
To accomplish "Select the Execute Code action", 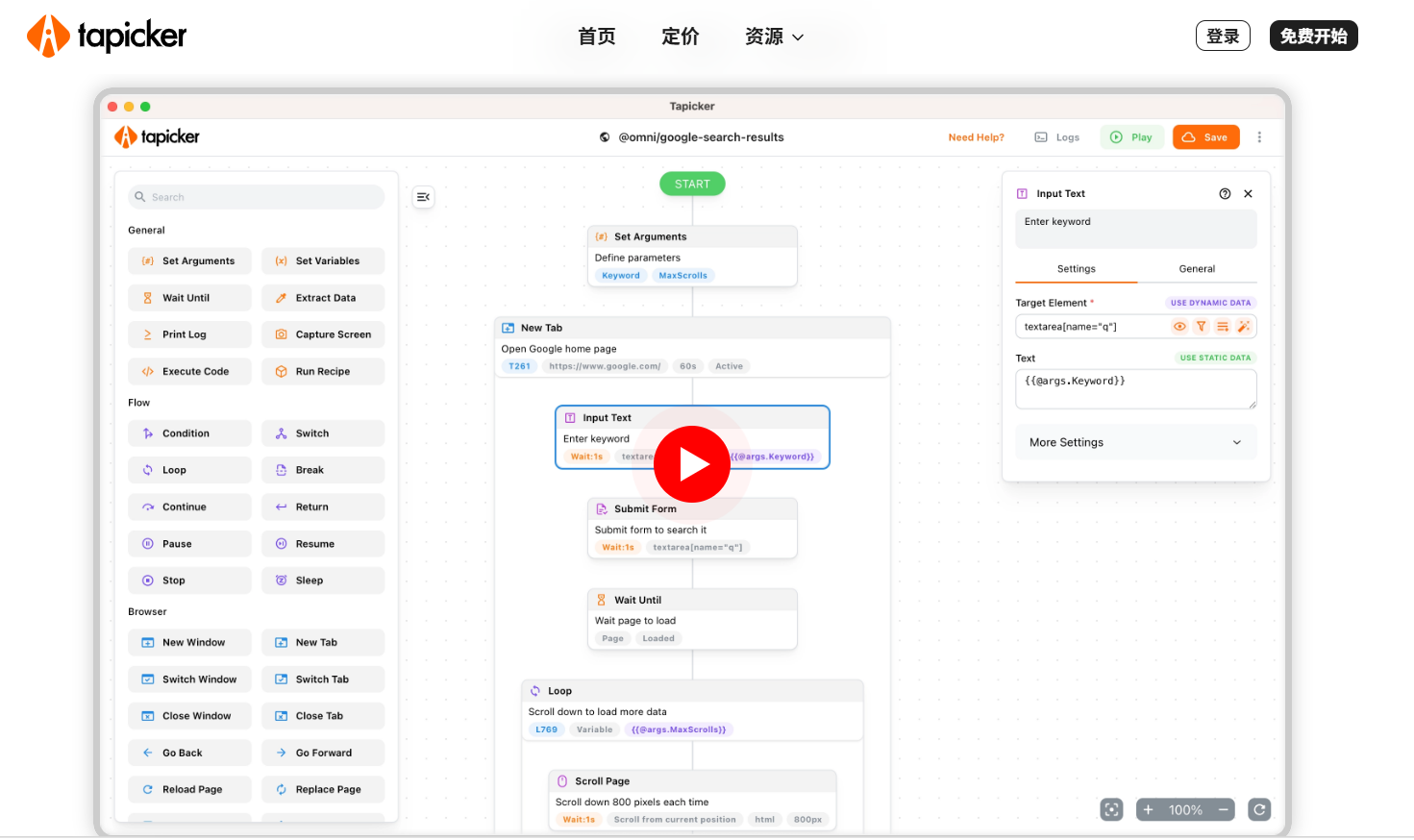I will (189, 372).
